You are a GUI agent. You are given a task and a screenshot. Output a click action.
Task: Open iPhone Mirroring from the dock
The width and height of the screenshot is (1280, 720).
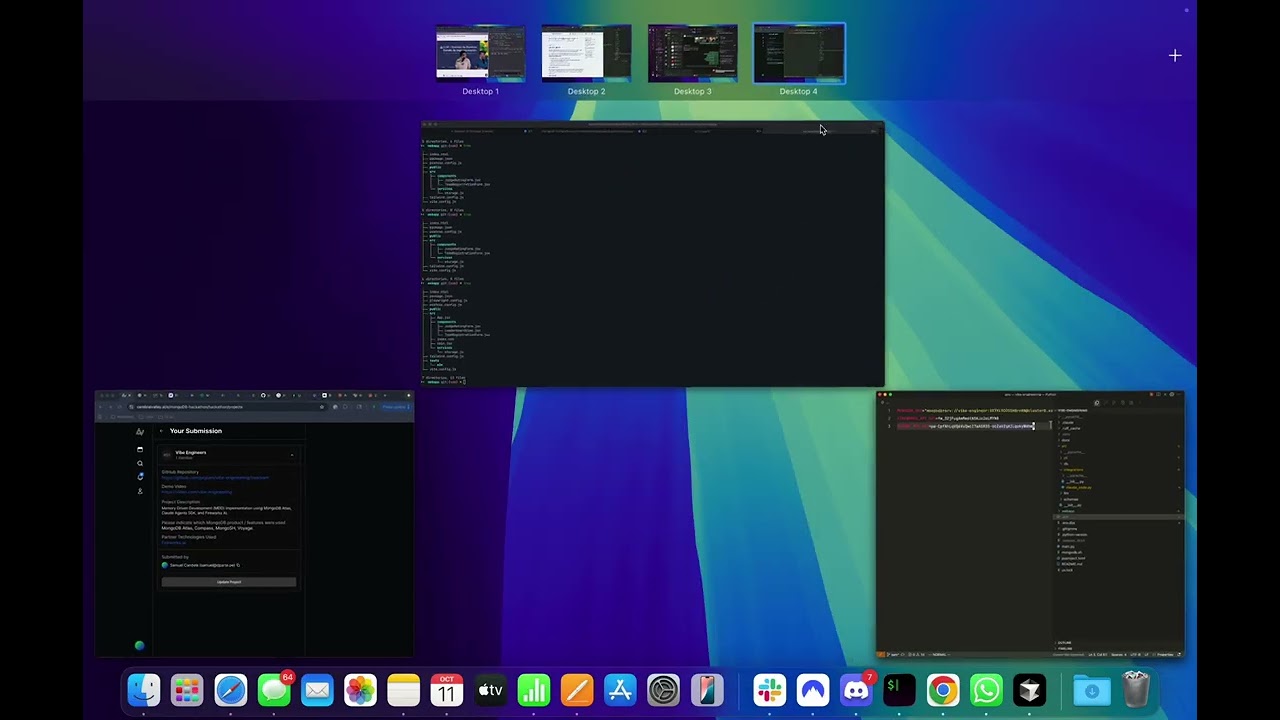click(x=707, y=690)
